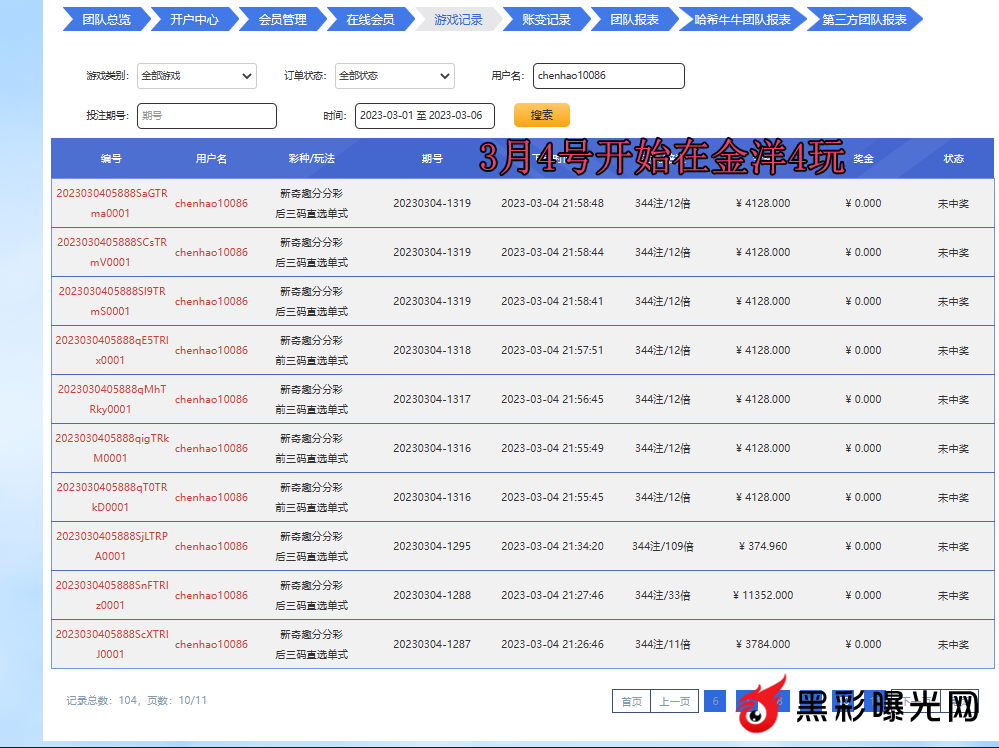
Task: Go to the 会员管理 tab
Action: pos(282,19)
